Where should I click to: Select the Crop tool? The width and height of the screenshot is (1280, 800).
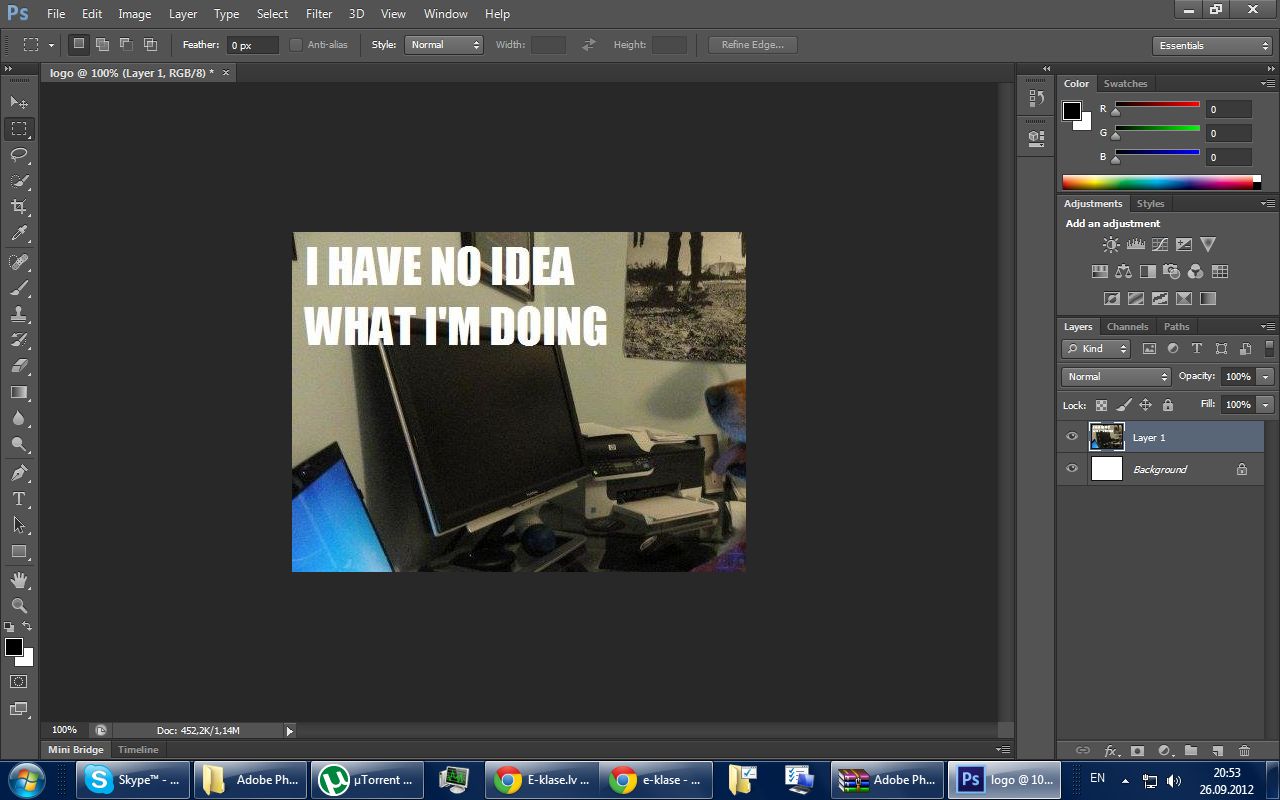tap(18, 206)
